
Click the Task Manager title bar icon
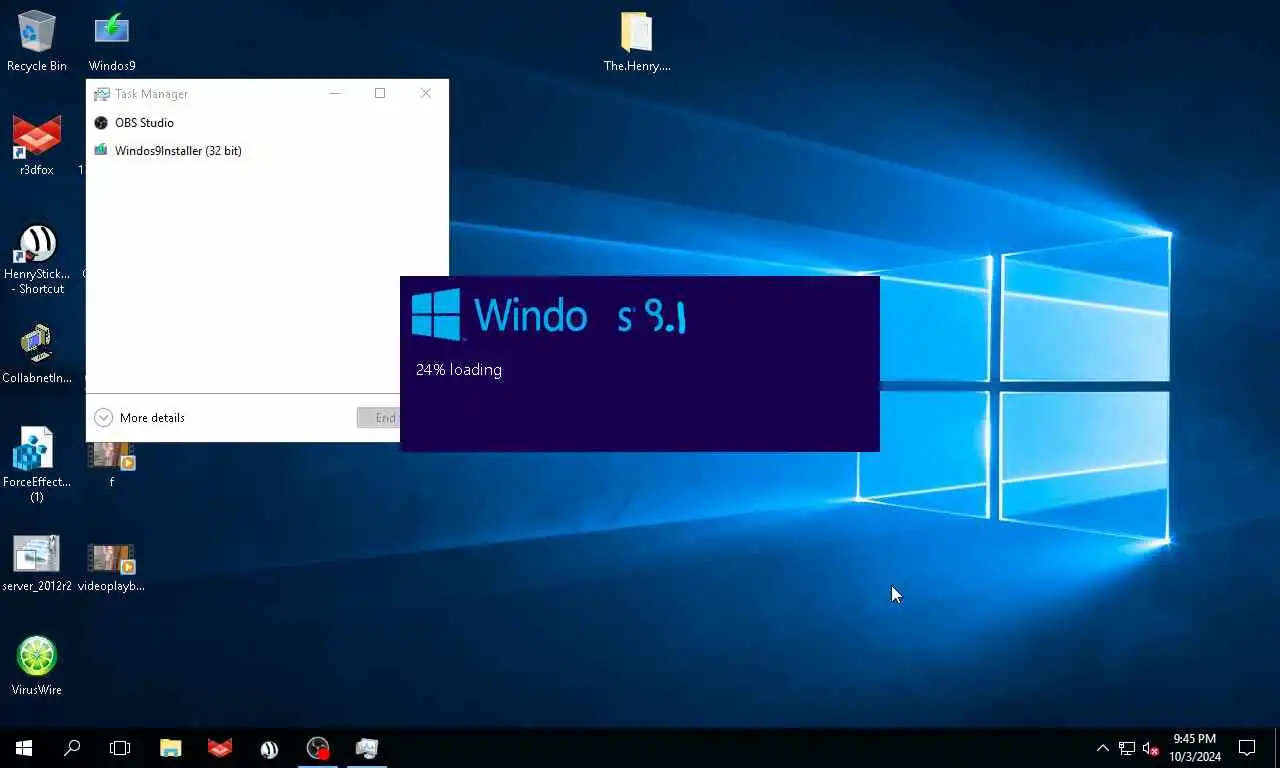point(101,94)
